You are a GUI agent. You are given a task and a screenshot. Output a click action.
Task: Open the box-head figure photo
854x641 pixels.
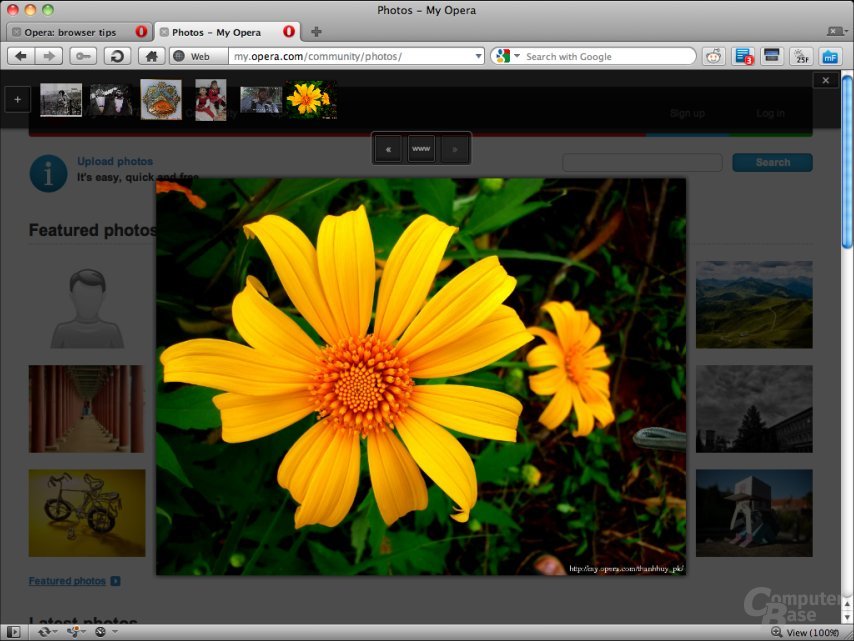click(754, 513)
